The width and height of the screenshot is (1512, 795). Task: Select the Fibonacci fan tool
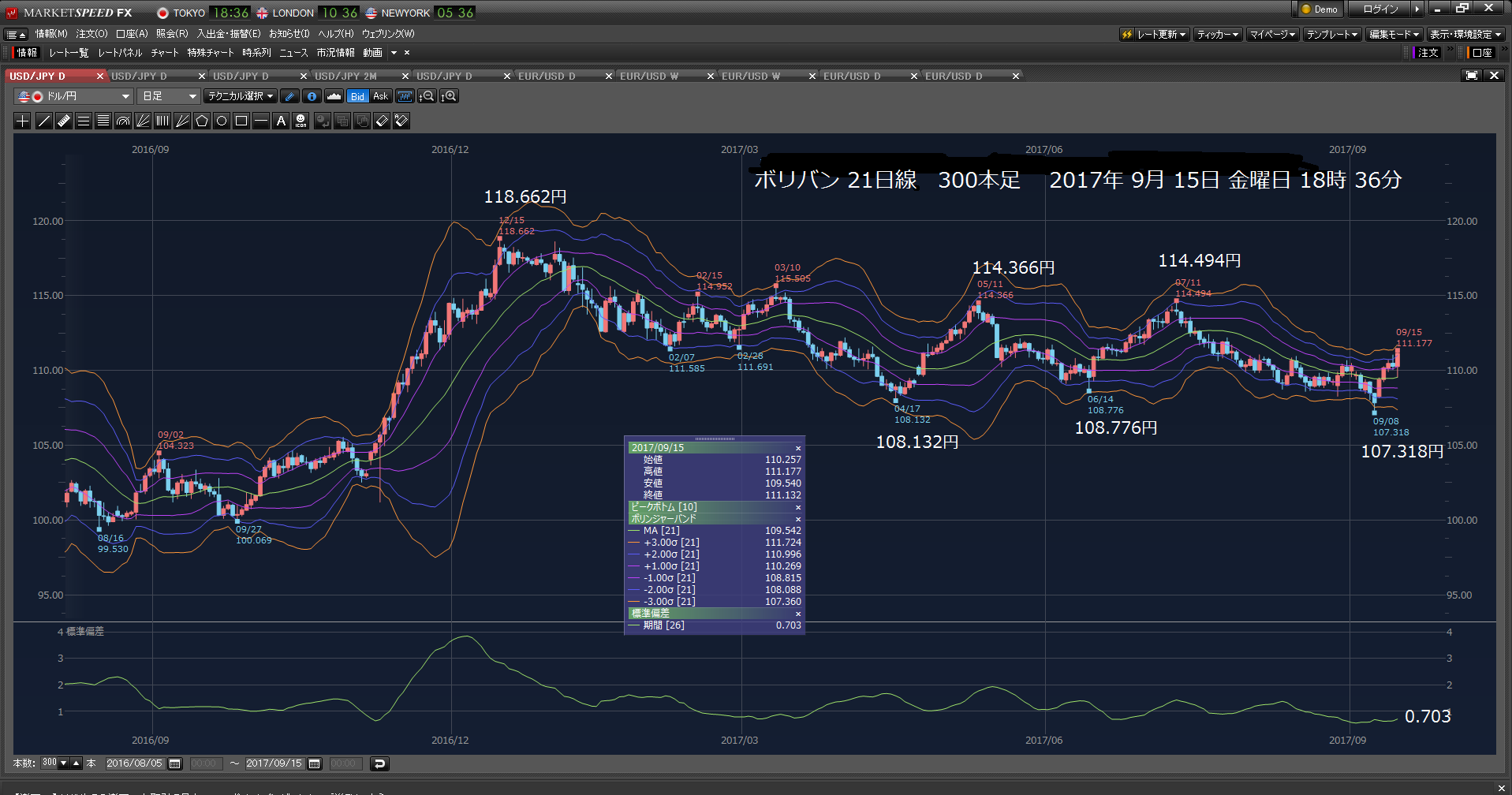[143, 121]
